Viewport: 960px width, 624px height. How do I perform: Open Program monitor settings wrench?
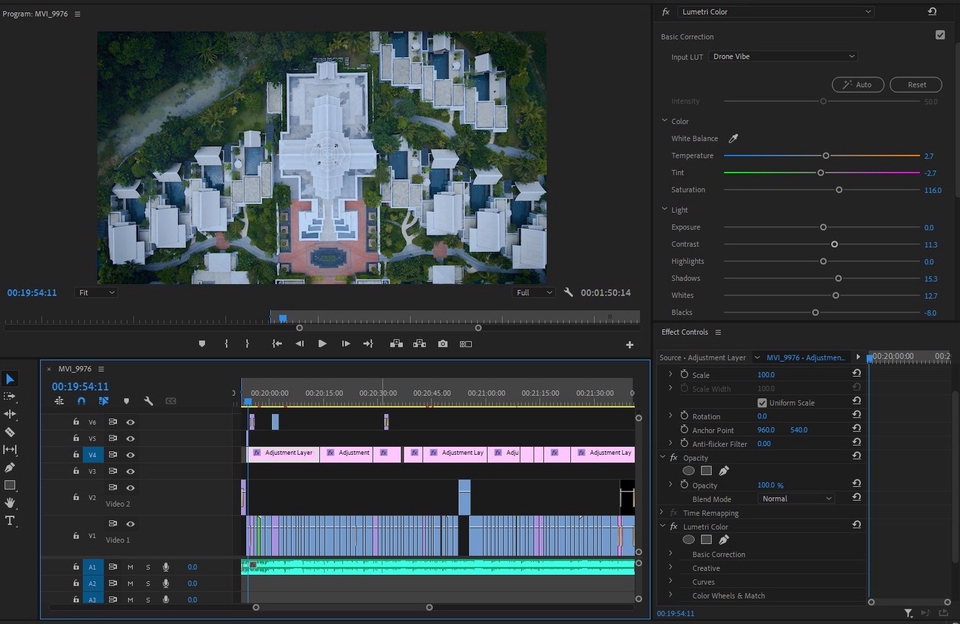pyautogui.click(x=568, y=293)
